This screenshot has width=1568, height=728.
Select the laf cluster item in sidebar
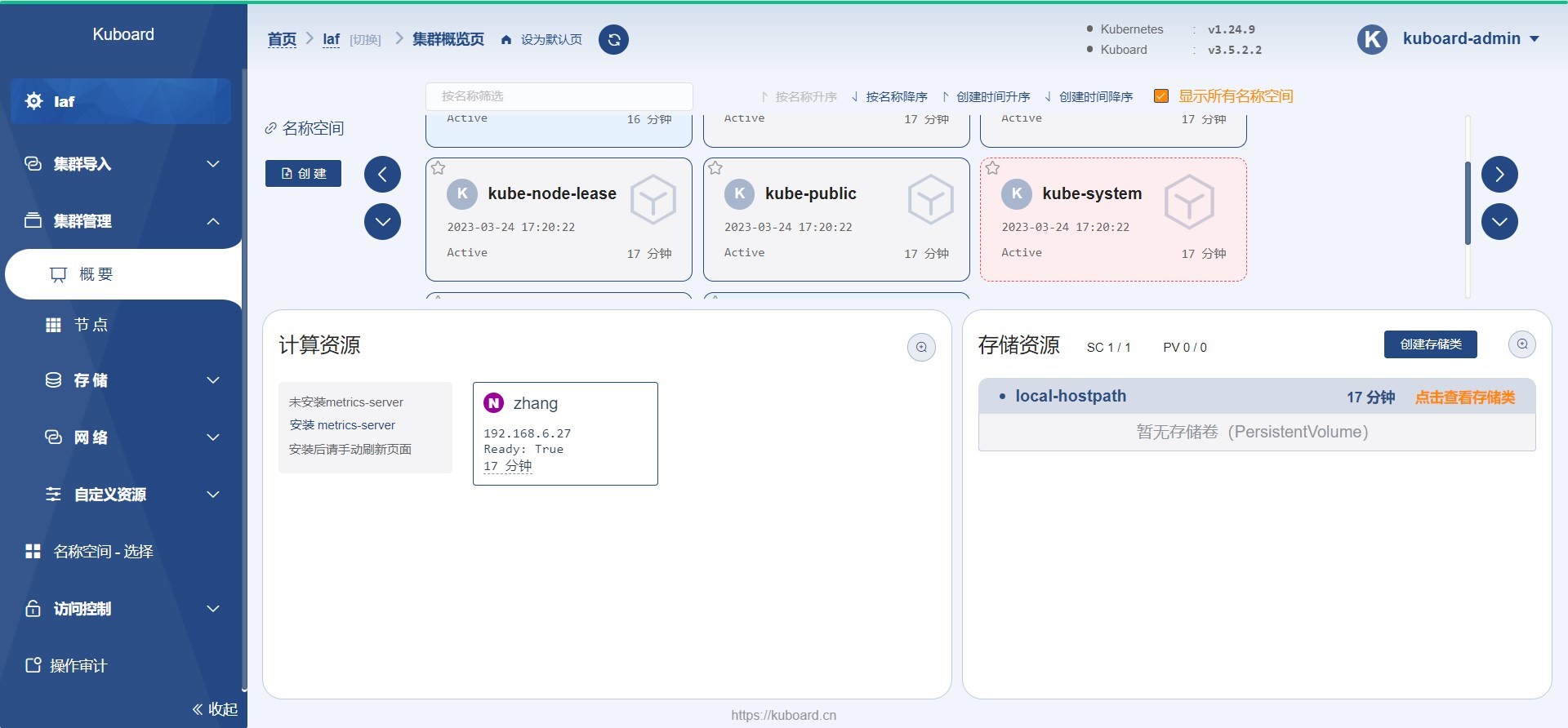point(121,101)
